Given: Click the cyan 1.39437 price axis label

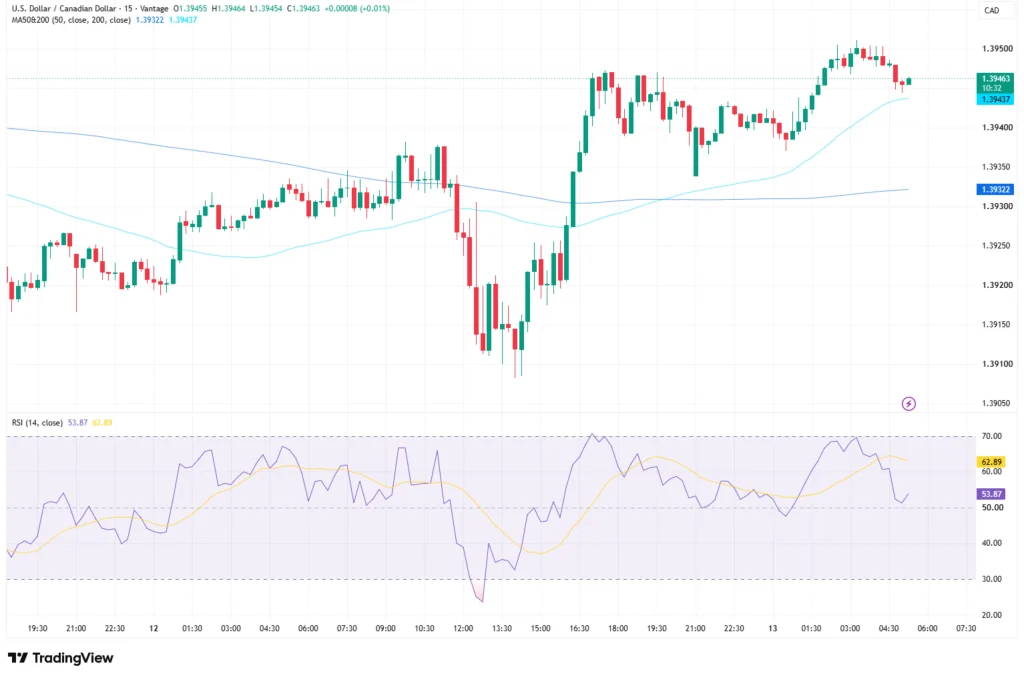Looking at the screenshot, I should click(x=995, y=99).
